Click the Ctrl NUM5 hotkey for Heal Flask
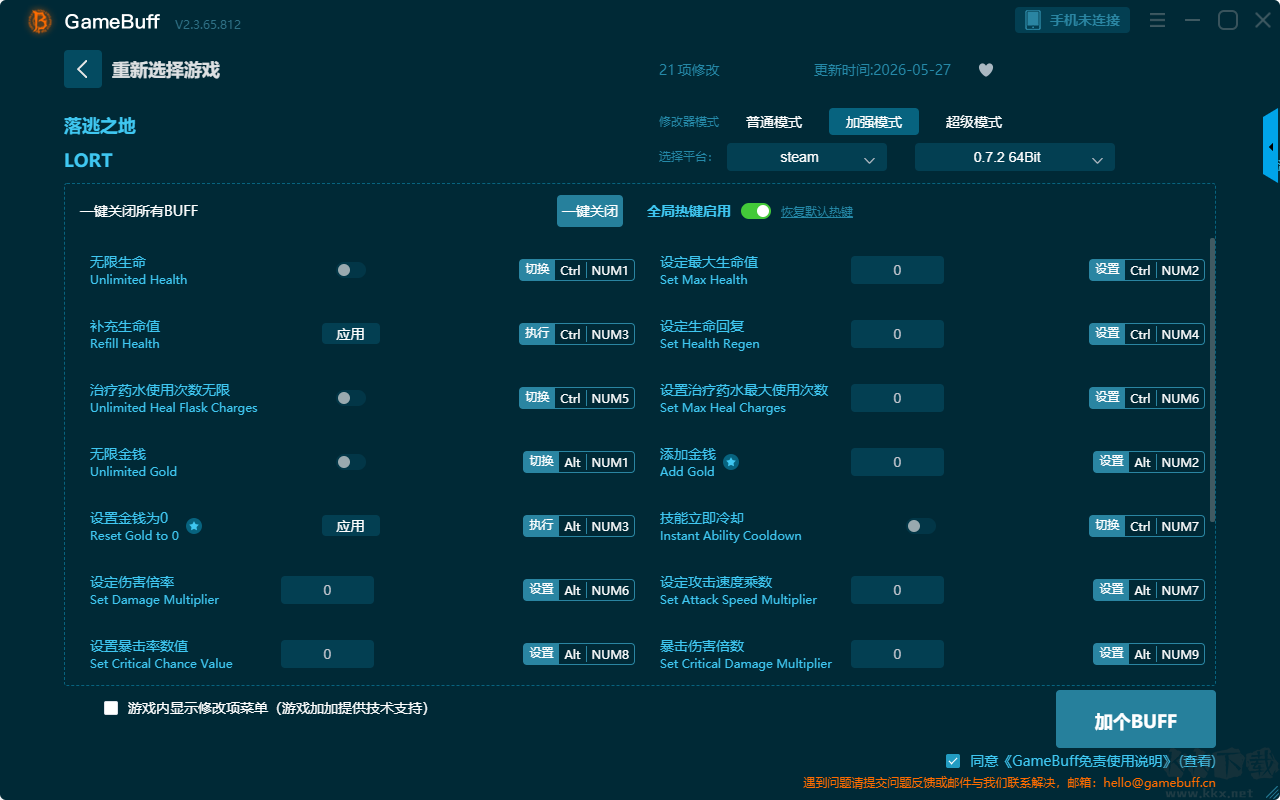1280x800 pixels. coord(577,398)
